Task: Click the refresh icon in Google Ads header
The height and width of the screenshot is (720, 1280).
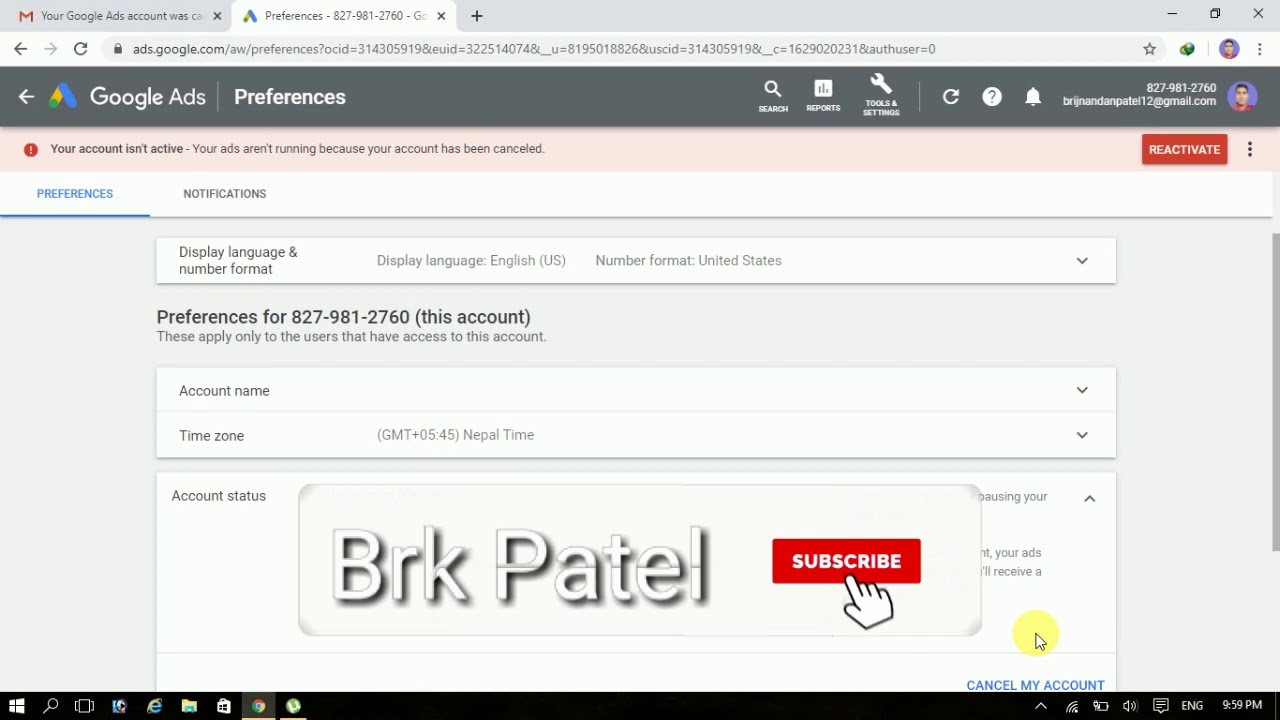Action: tap(951, 97)
